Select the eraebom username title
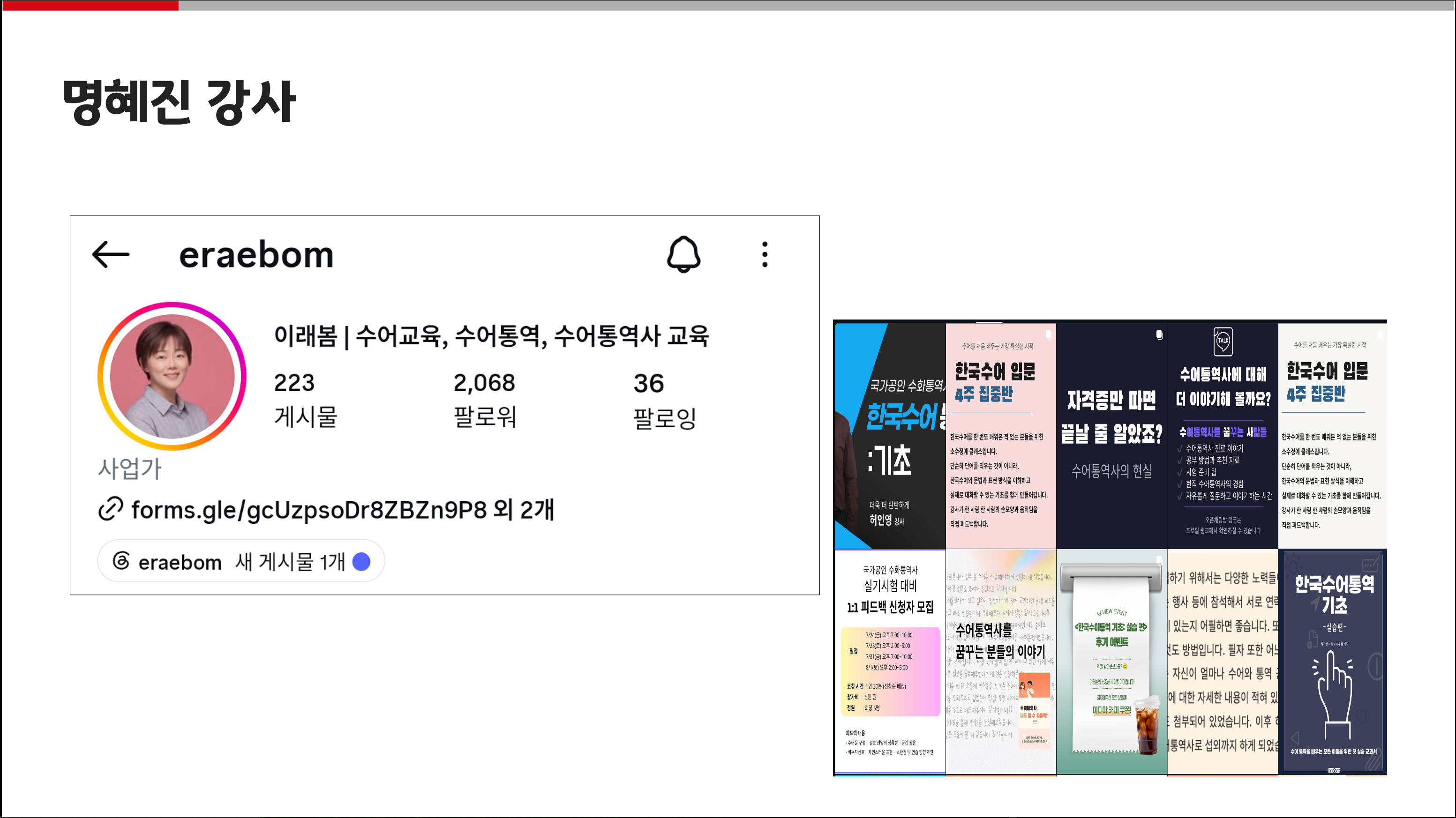1456x818 pixels. tap(256, 255)
